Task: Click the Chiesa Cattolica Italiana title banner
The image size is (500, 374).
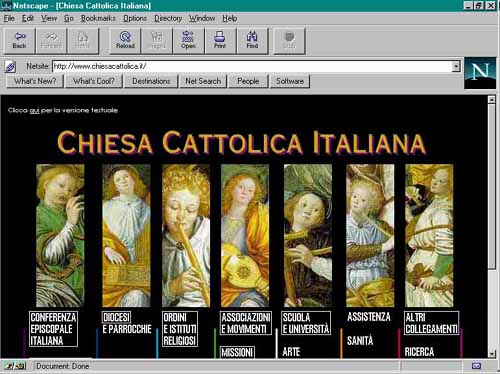Action: 241,143
